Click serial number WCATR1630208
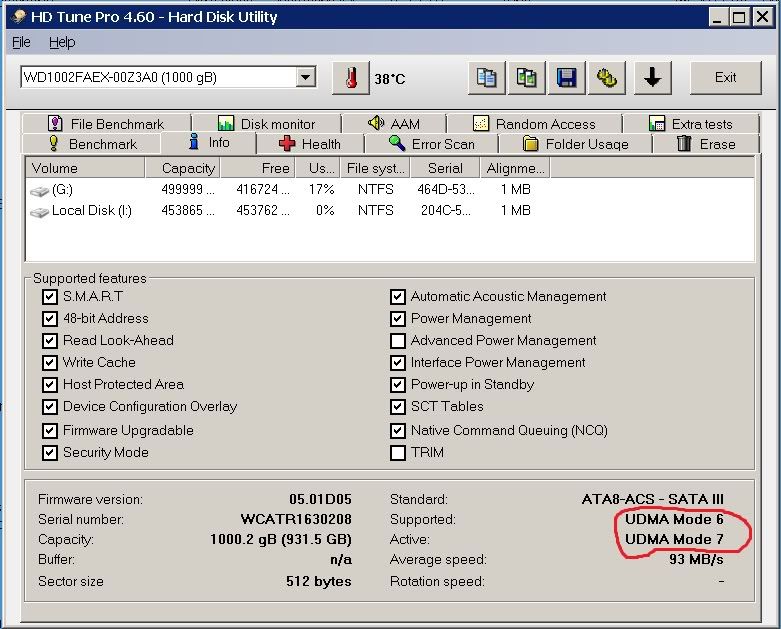Image resolution: width=781 pixels, height=629 pixels. pyautogui.click(x=296, y=519)
